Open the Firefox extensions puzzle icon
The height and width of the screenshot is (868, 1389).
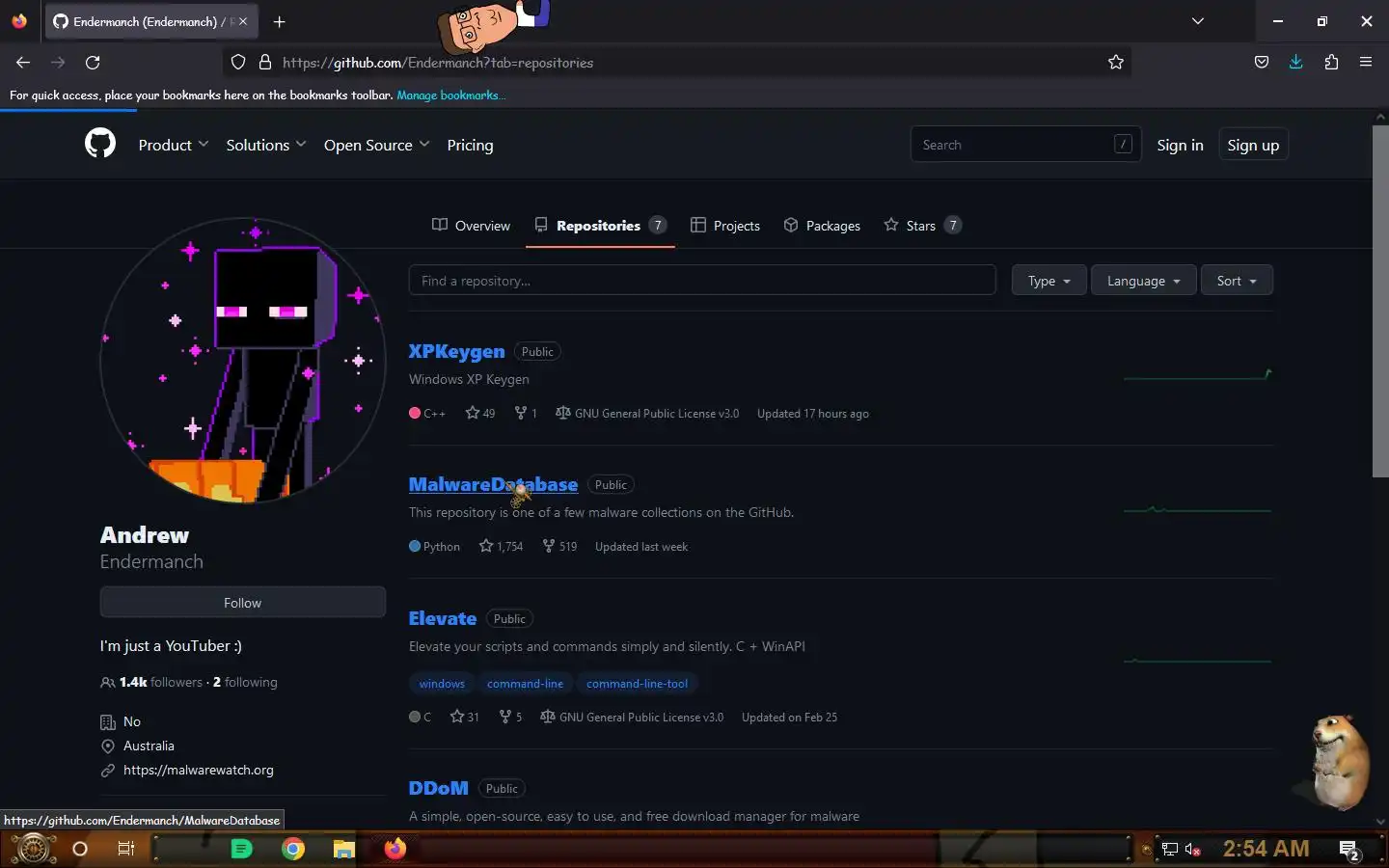click(x=1331, y=62)
